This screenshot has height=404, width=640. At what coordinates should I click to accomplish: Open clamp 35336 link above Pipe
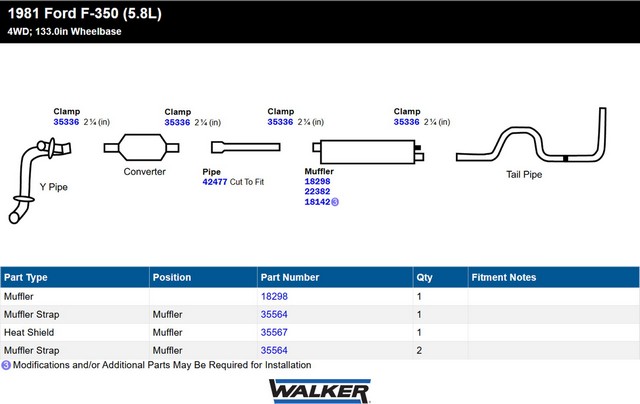(280, 122)
